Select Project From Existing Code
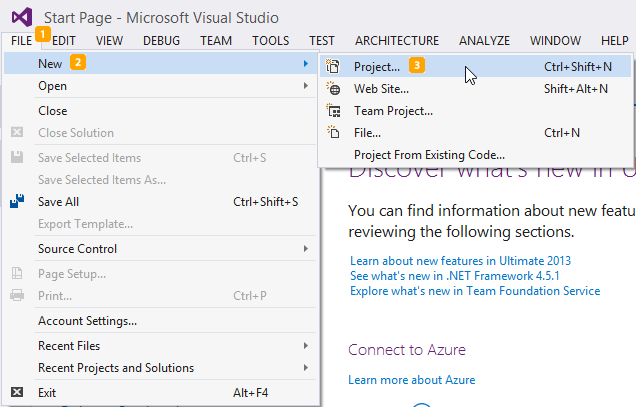636x407 pixels. pyautogui.click(x=429, y=155)
